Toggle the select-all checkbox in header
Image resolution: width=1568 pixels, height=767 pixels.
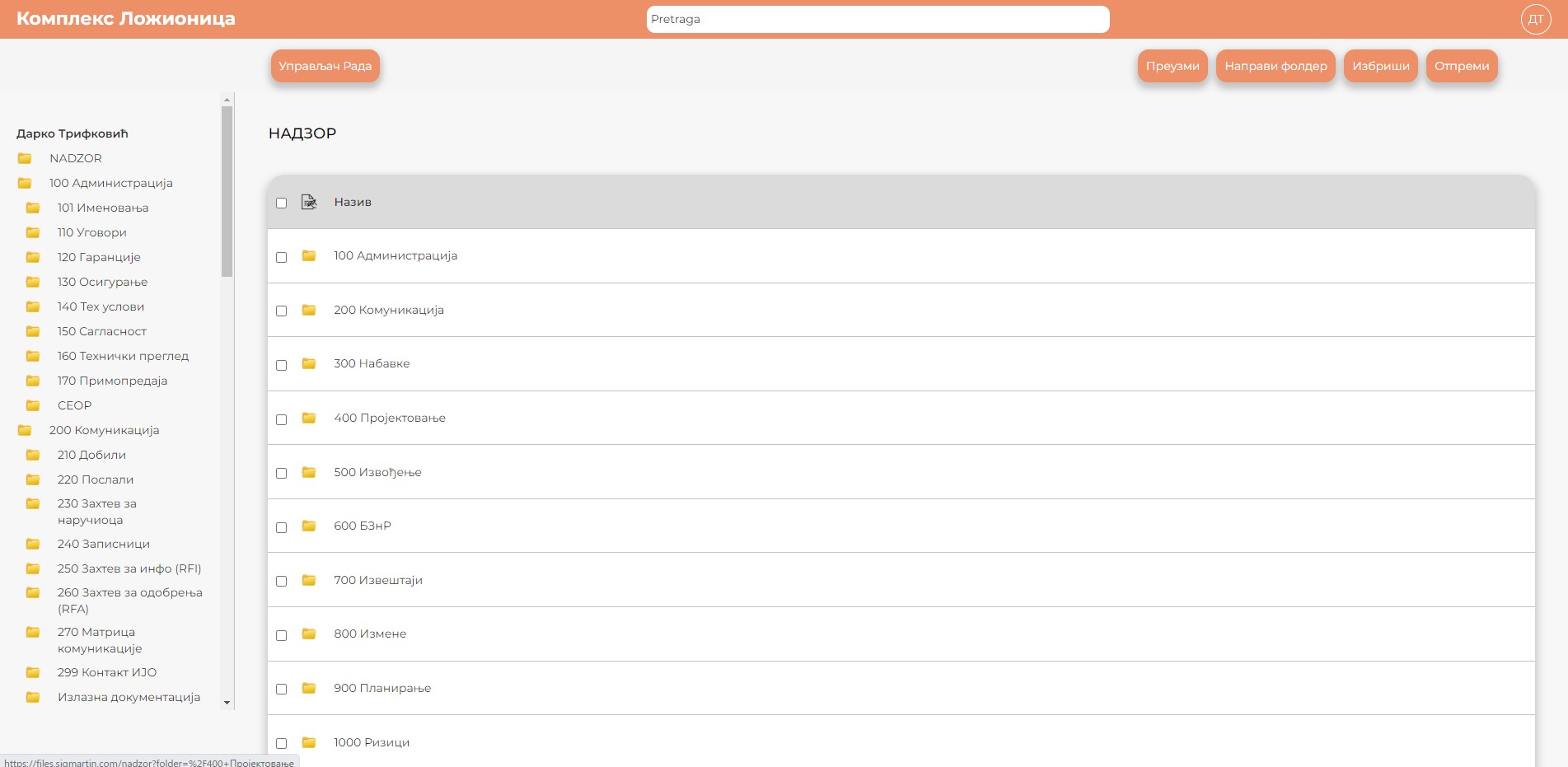click(281, 203)
